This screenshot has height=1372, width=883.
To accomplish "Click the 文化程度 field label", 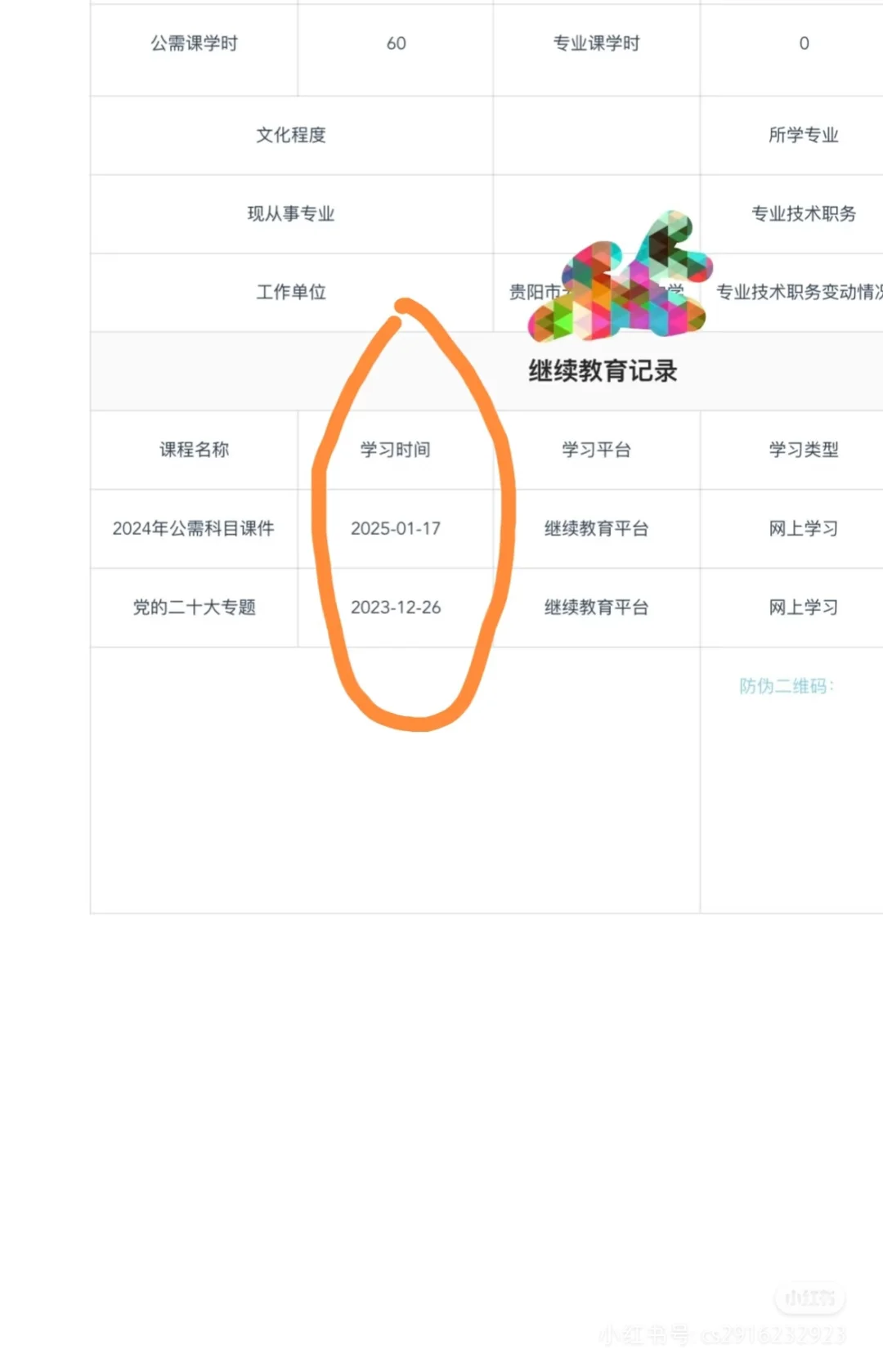I will pyautogui.click(x=291, y=135).
